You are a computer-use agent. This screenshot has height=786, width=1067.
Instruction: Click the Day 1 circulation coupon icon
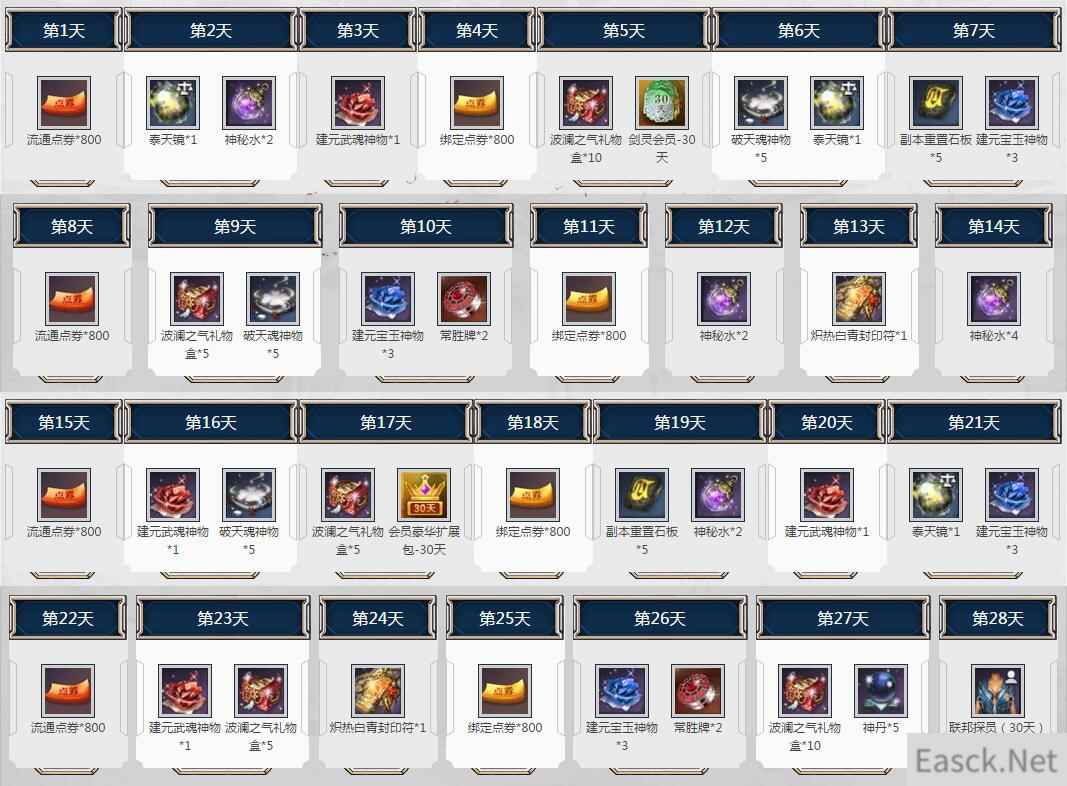pyautogui.click(x=64, y=103)
